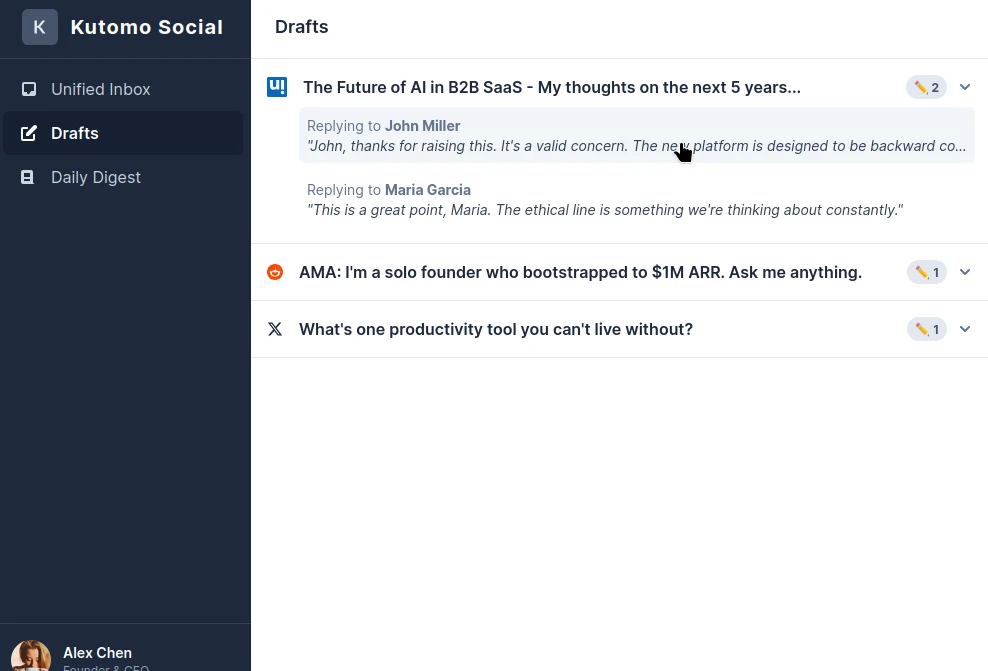This screenshot has width=988, height=671.
Task: Open the Future of AI in B2B SaaS draft
Action: pos(552,87)
